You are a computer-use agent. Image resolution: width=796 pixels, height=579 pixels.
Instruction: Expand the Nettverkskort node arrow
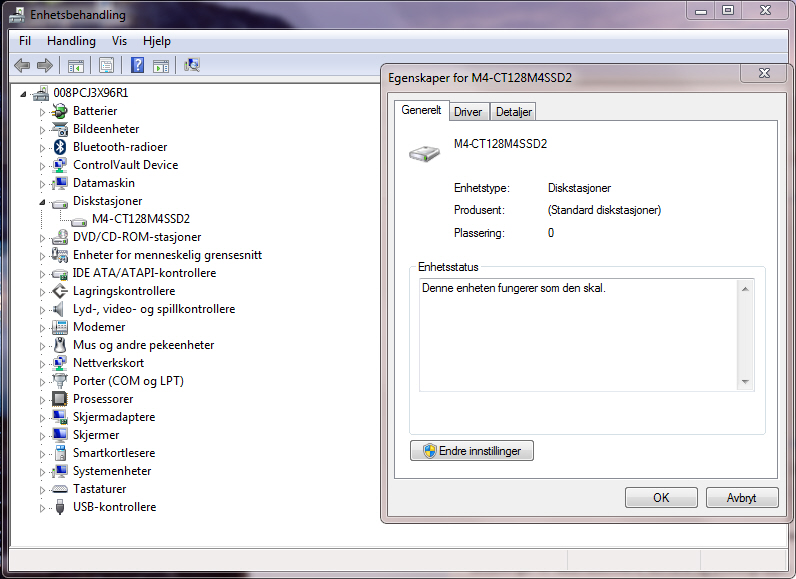[x=42, y=364]
